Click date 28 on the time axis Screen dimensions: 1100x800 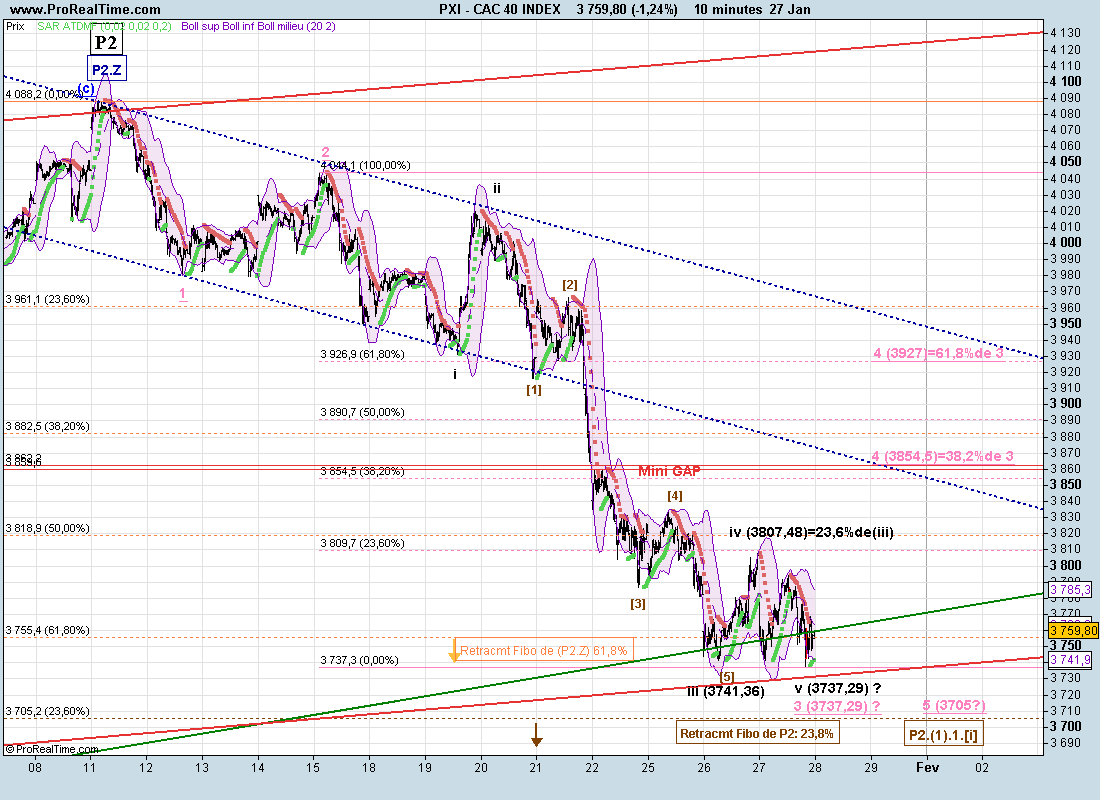[x=814, y=768]
